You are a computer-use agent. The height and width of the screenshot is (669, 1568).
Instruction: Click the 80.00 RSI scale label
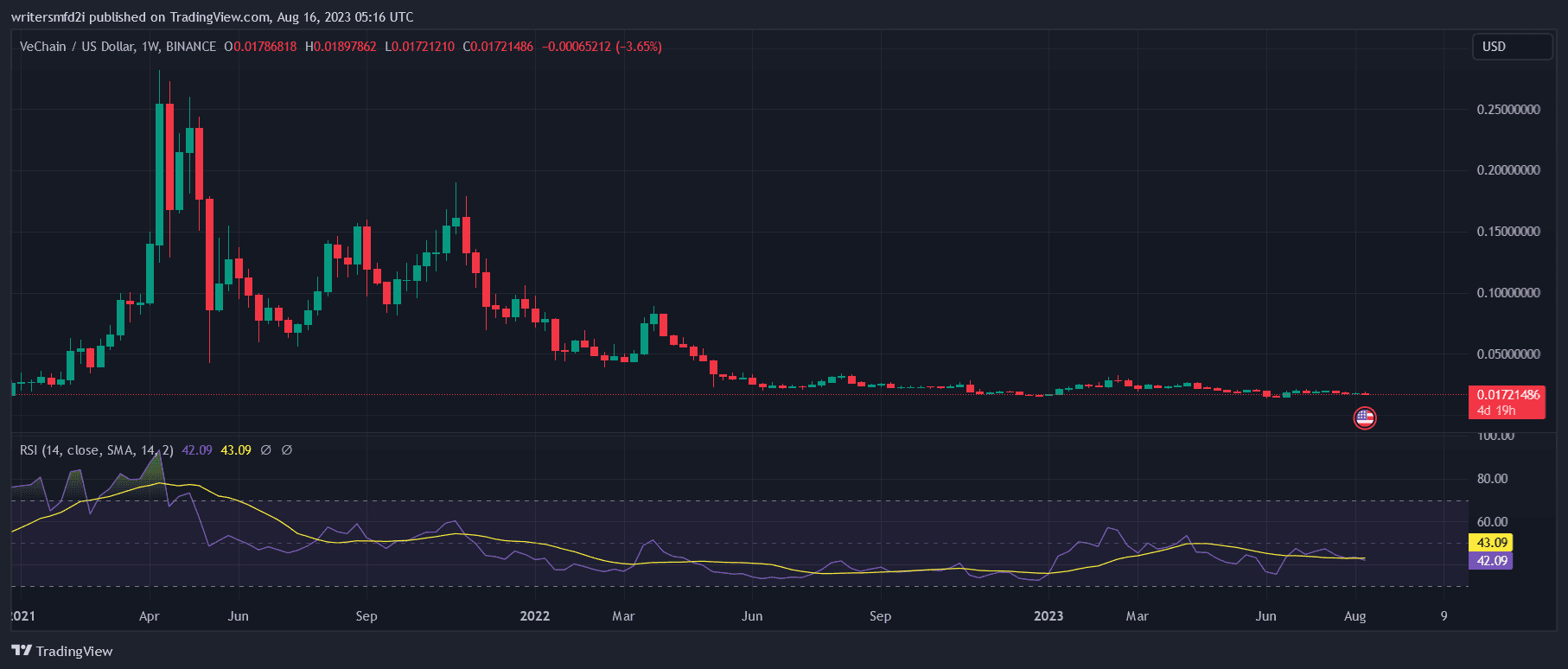[x=1492, y=479]
